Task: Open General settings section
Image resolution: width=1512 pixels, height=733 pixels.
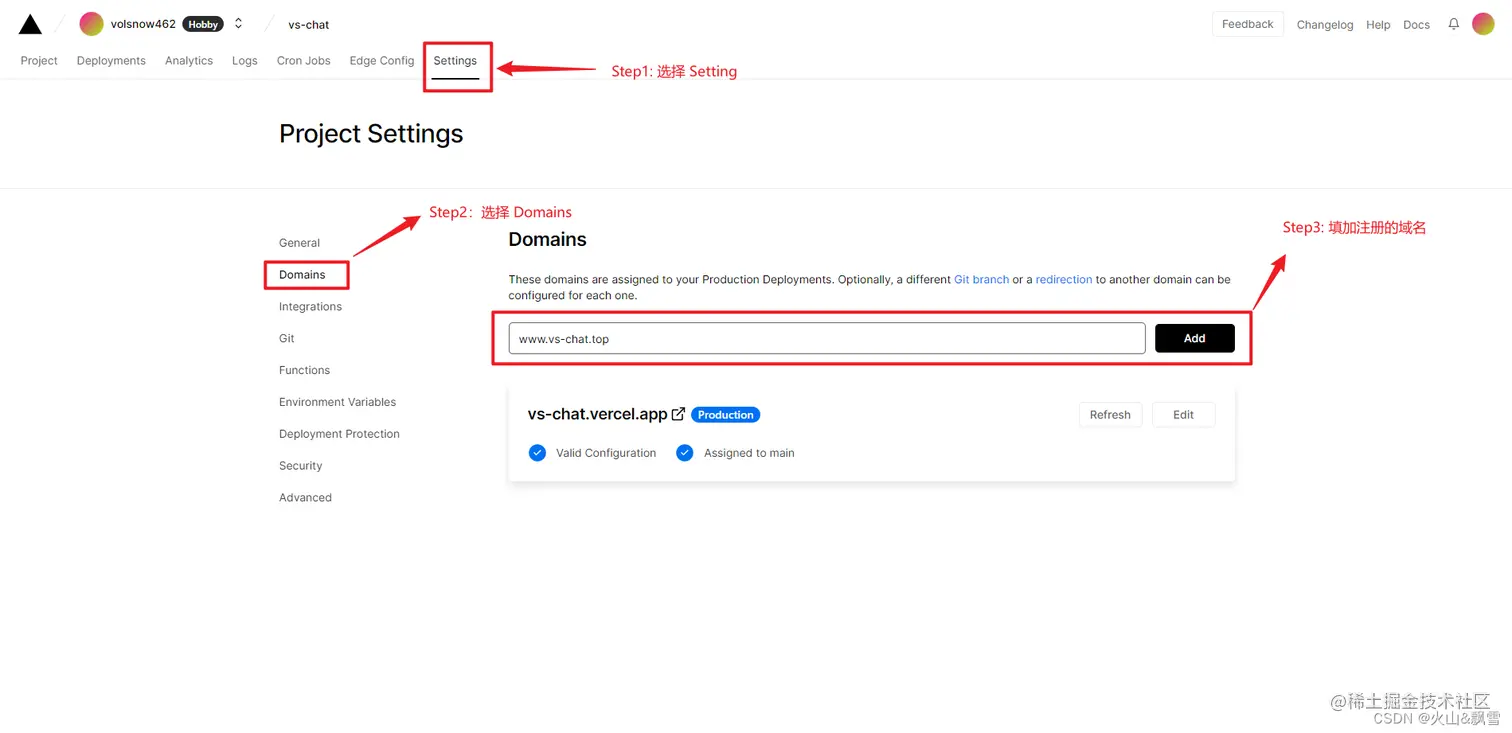Action: (299, 243)
